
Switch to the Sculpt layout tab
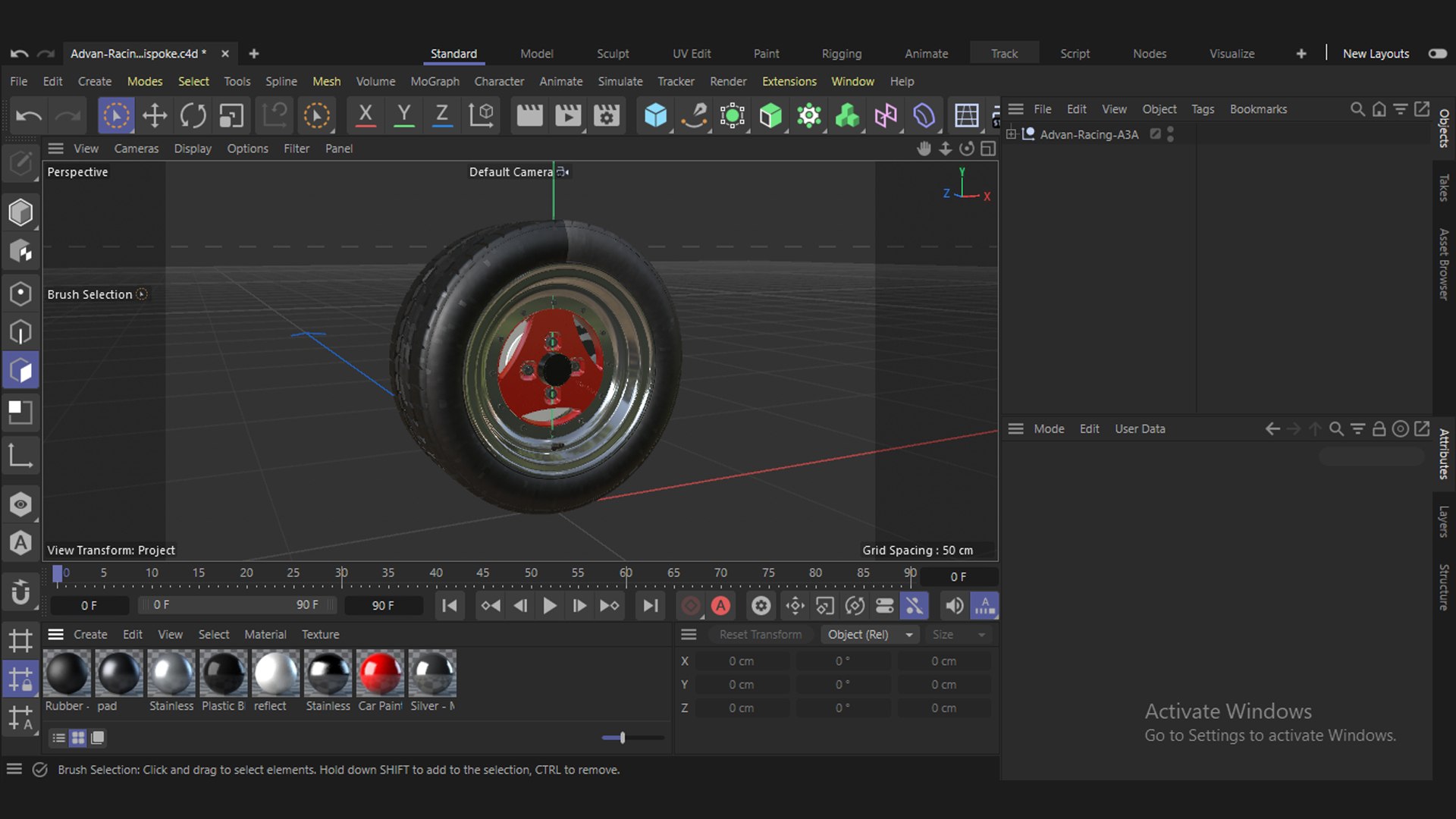point(613,54)
